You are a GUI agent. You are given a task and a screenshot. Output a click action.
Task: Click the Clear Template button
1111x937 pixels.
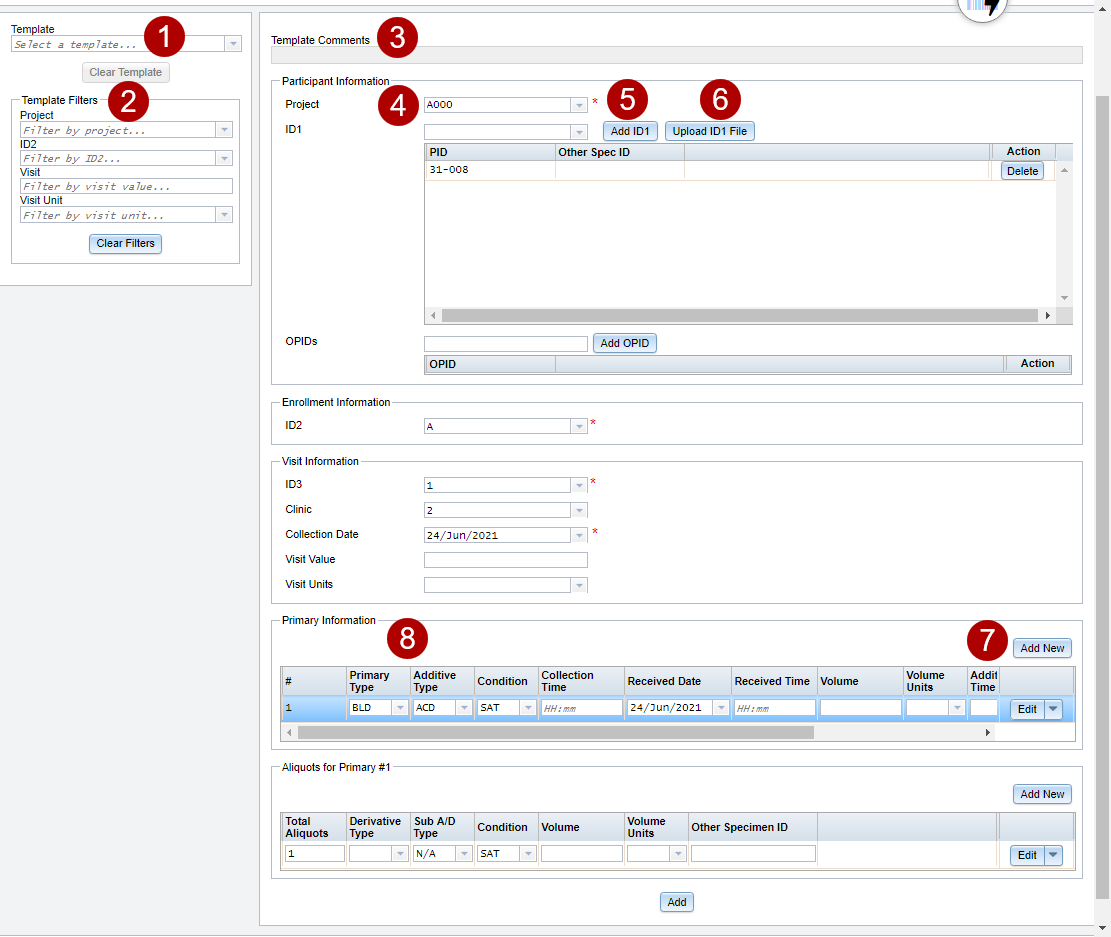click(x=125, y=72)
